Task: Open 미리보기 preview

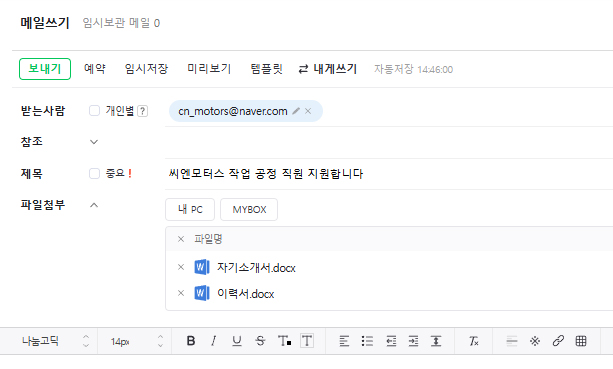Action: [x=209, y=69]
